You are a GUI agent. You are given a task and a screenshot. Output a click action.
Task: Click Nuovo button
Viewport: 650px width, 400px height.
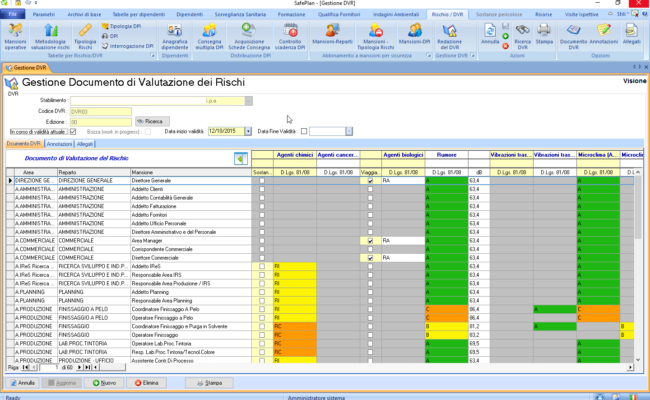coord(104,383)
